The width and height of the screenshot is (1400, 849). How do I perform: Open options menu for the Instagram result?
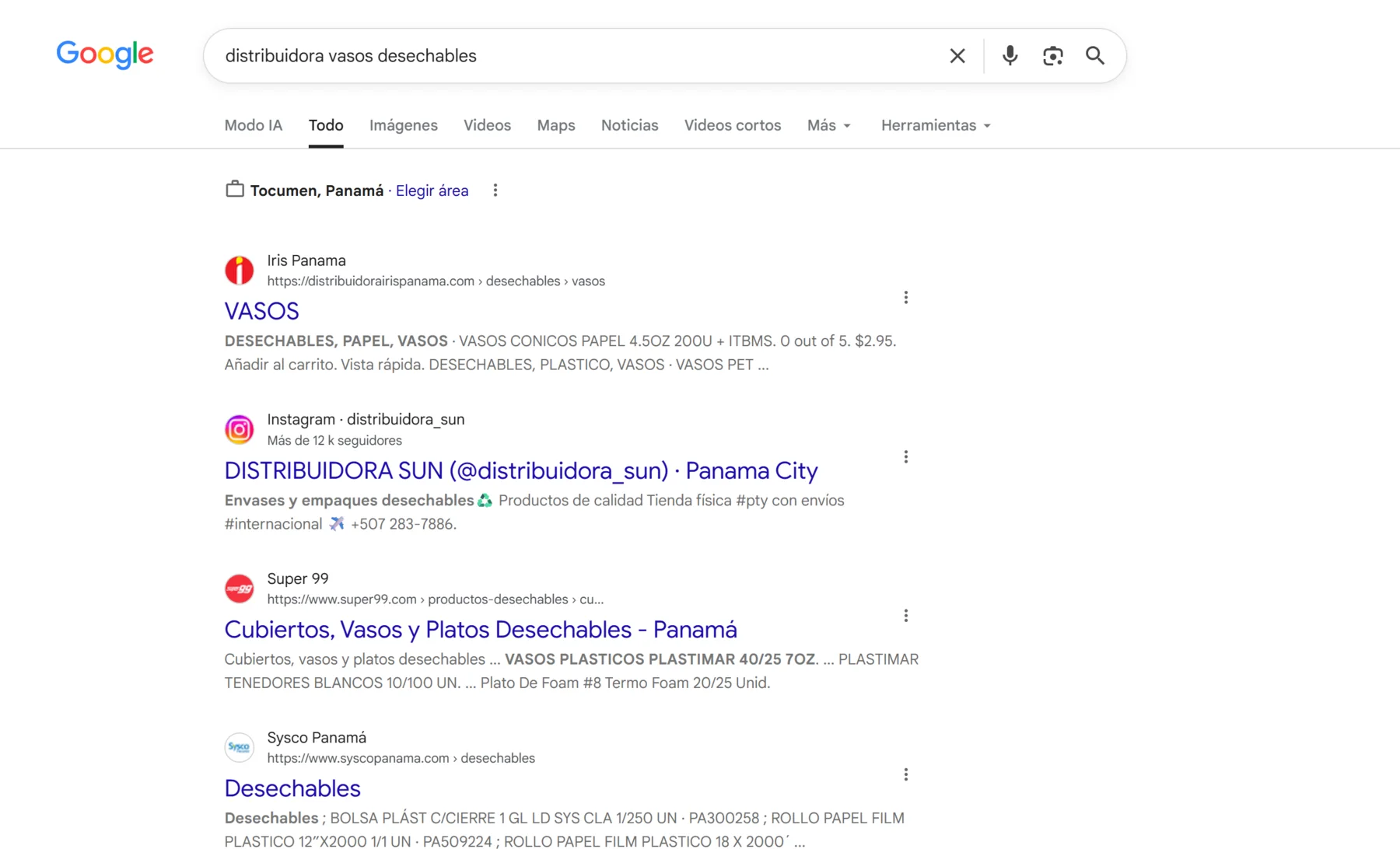point(906,457)
